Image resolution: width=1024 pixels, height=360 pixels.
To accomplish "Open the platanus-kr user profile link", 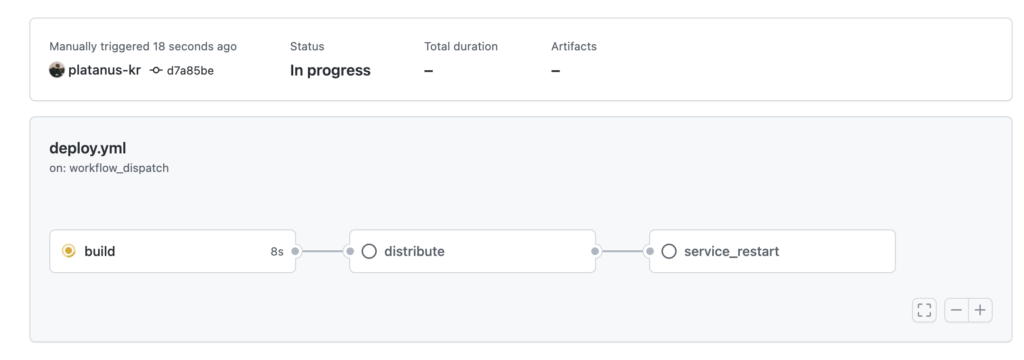I will (104, 71).
